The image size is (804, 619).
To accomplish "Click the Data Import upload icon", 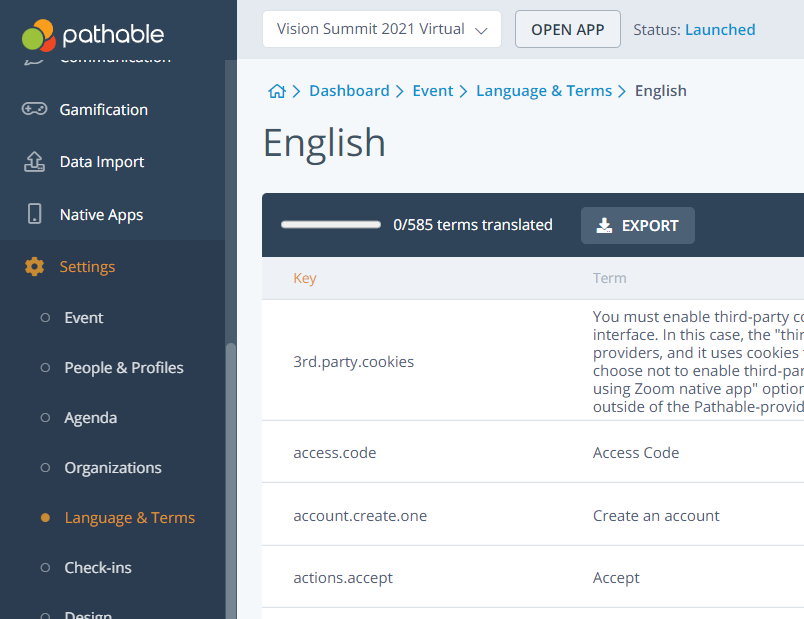I will 34,162.
